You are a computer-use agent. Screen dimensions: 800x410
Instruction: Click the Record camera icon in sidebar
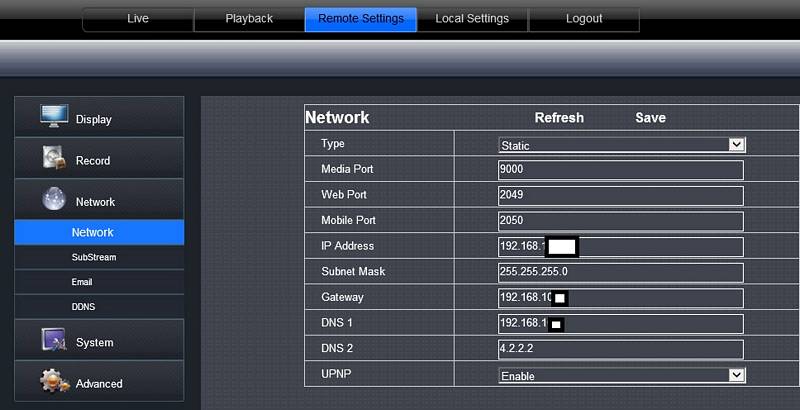click(x=54, y=159)
